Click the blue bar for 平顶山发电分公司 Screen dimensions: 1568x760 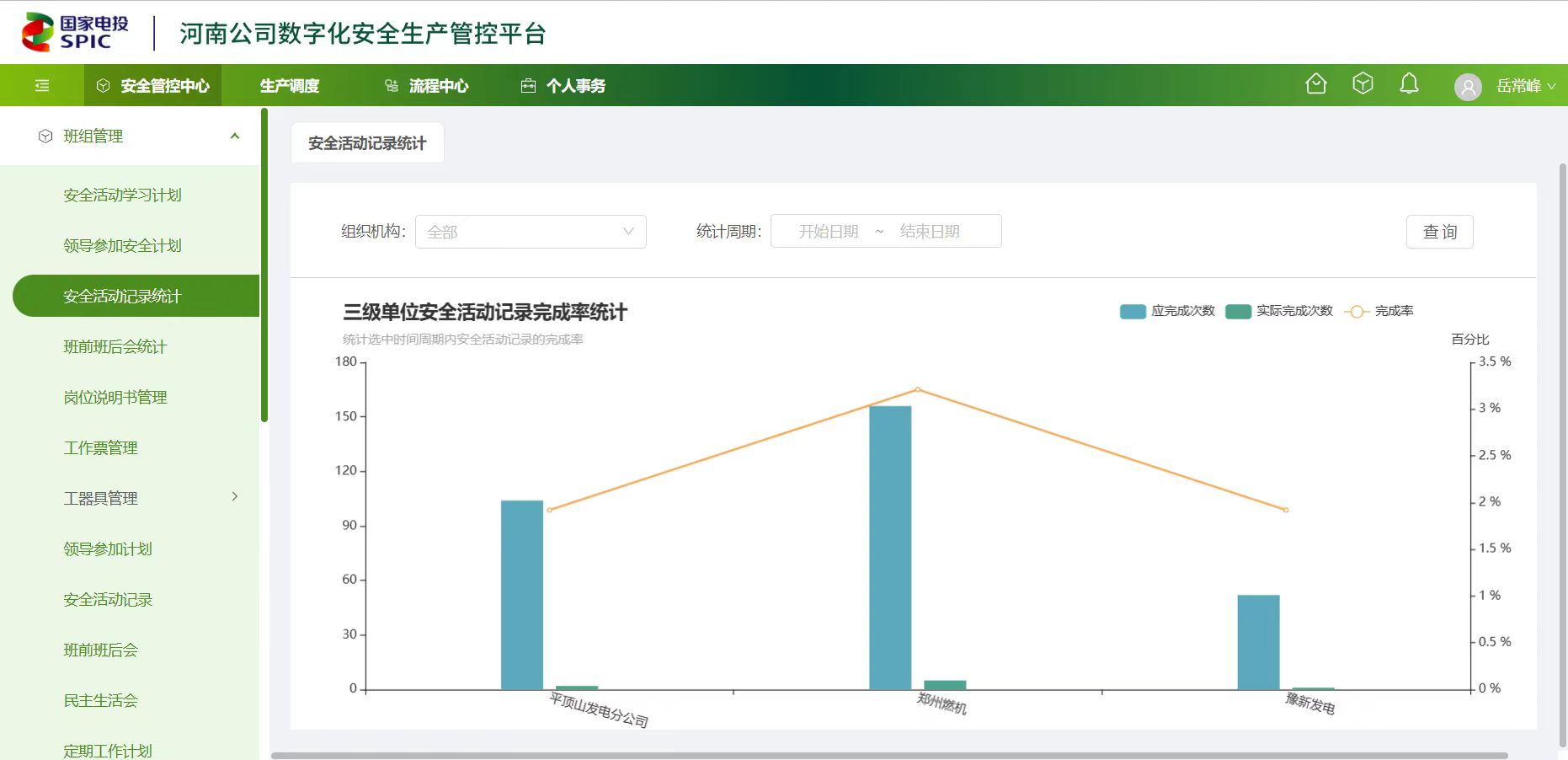pyautogui.click(x=522, y=596)
